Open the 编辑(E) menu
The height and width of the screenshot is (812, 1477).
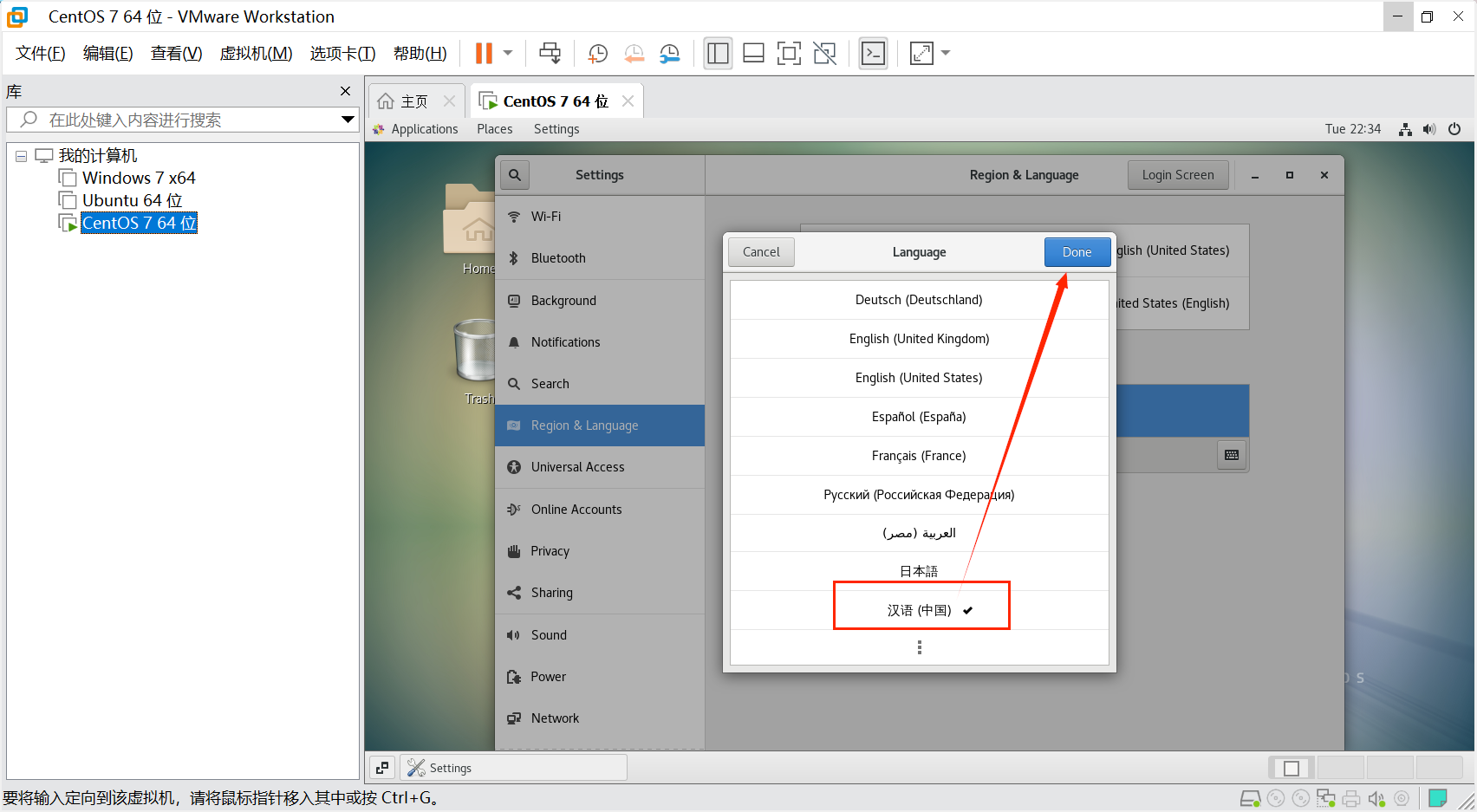tap(107, 53)
